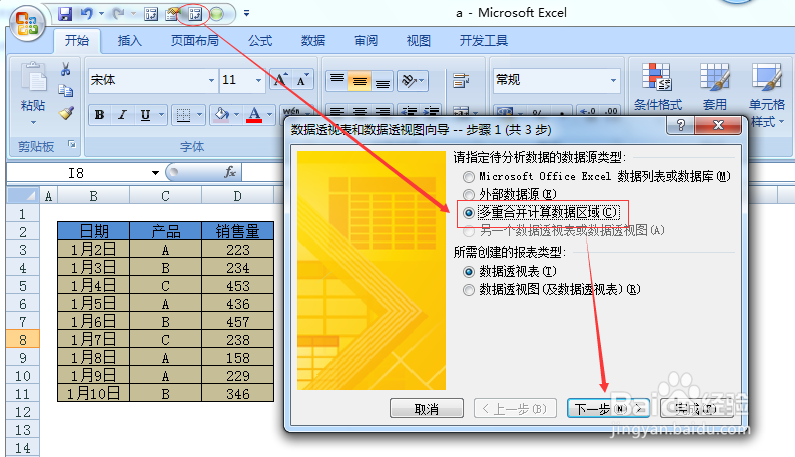795x457 pixels.
Task: Open the 页面布局 ribbon tab
Action: coord(195,41)
